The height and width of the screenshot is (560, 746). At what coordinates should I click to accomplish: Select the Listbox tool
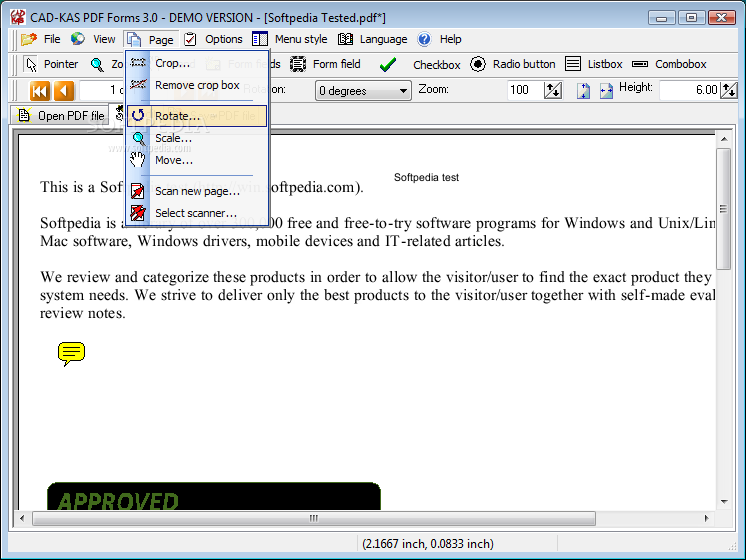click(594, 64)
